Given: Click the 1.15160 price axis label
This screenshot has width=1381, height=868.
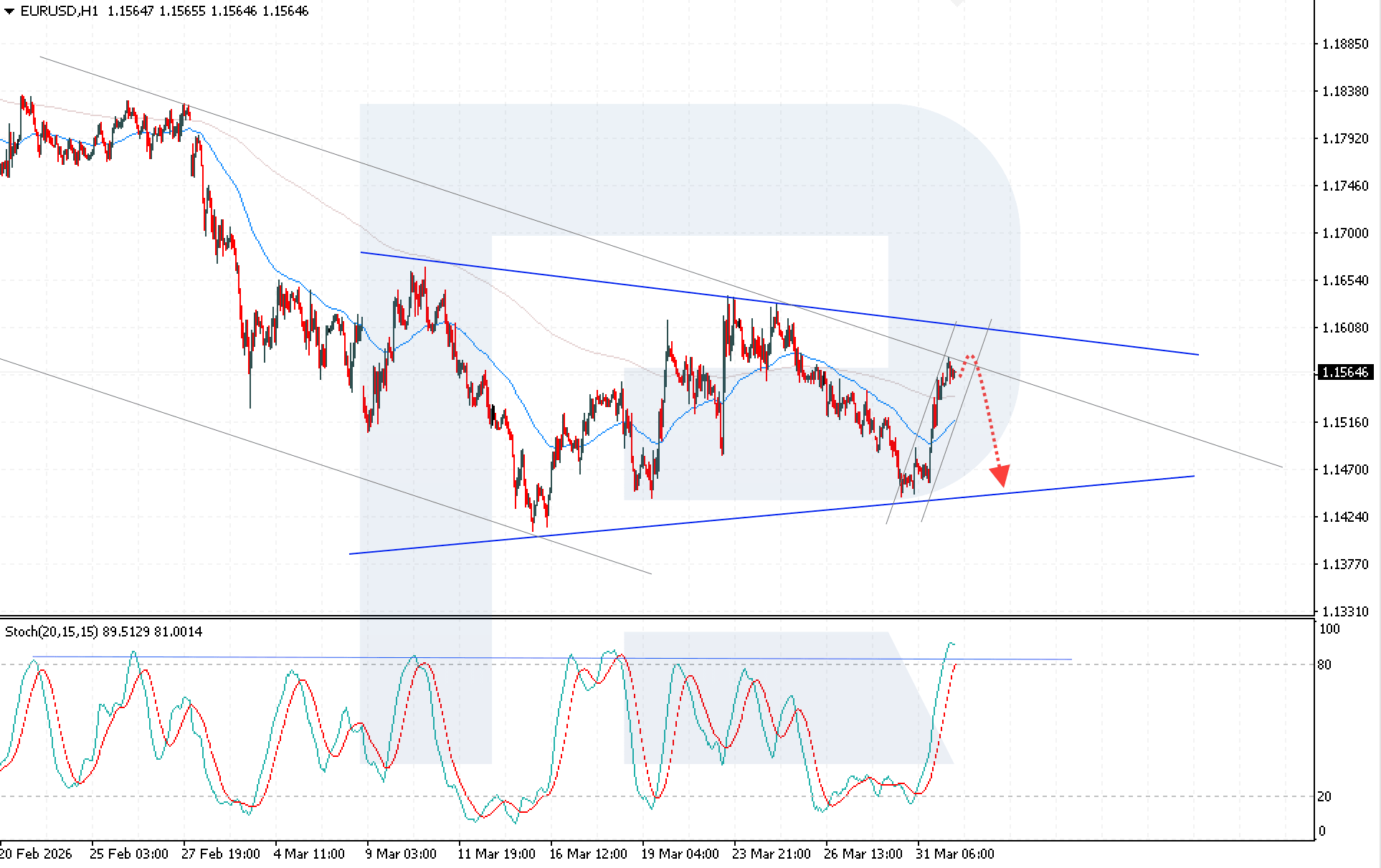Looking at the screenshot, I should tap(1345, 422).
